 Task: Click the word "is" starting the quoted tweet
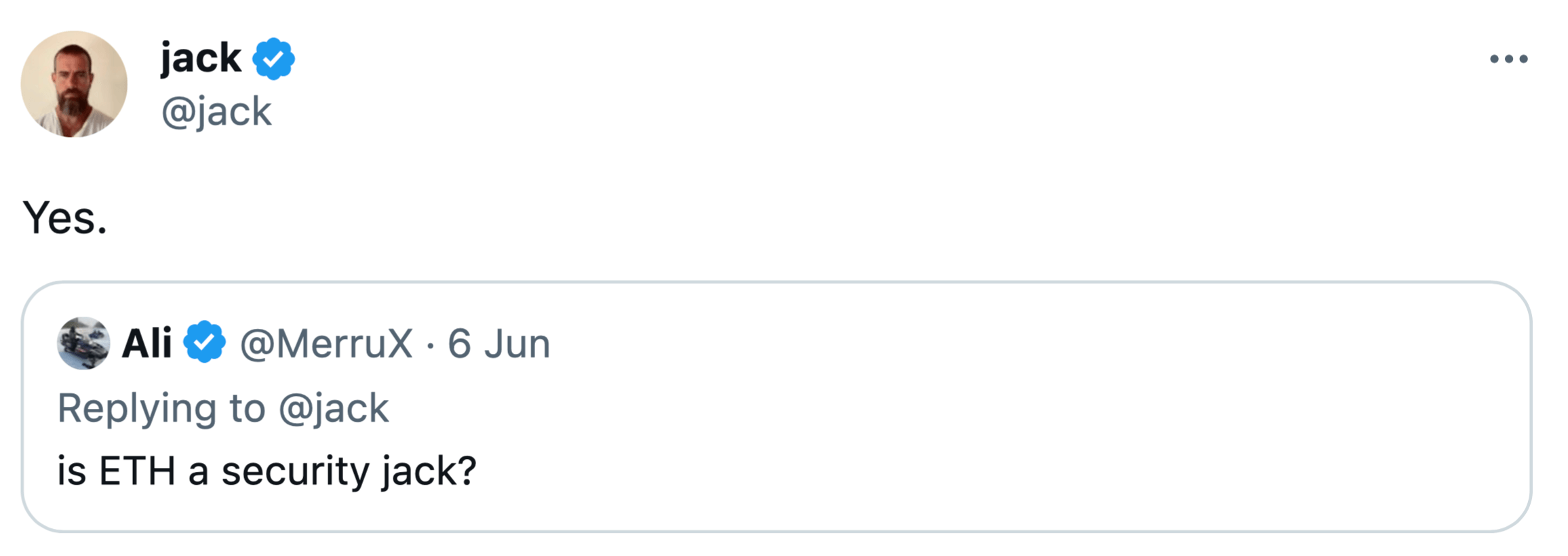click(x=71, y=471)
